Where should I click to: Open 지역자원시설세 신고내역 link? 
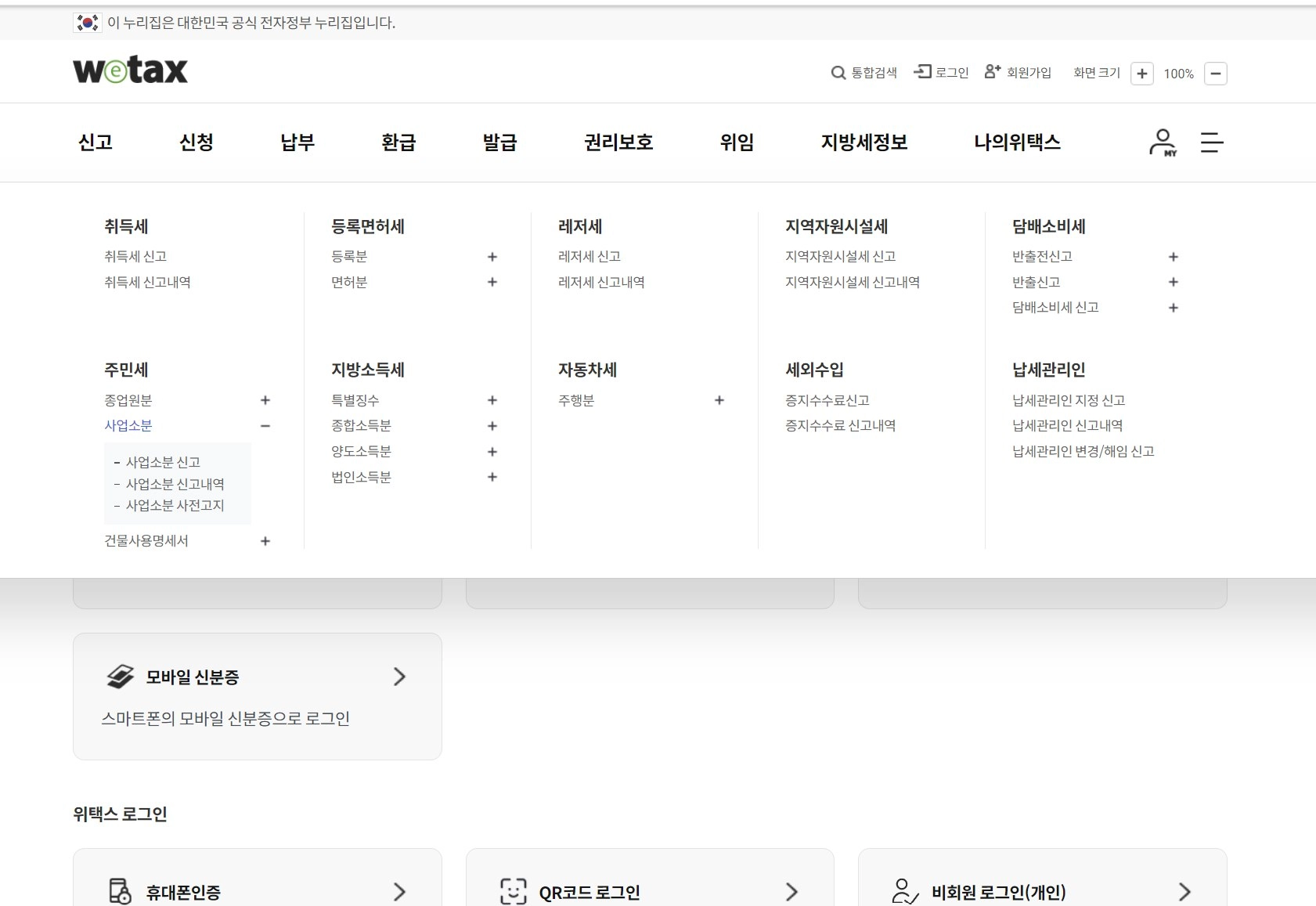click(853, 282)
